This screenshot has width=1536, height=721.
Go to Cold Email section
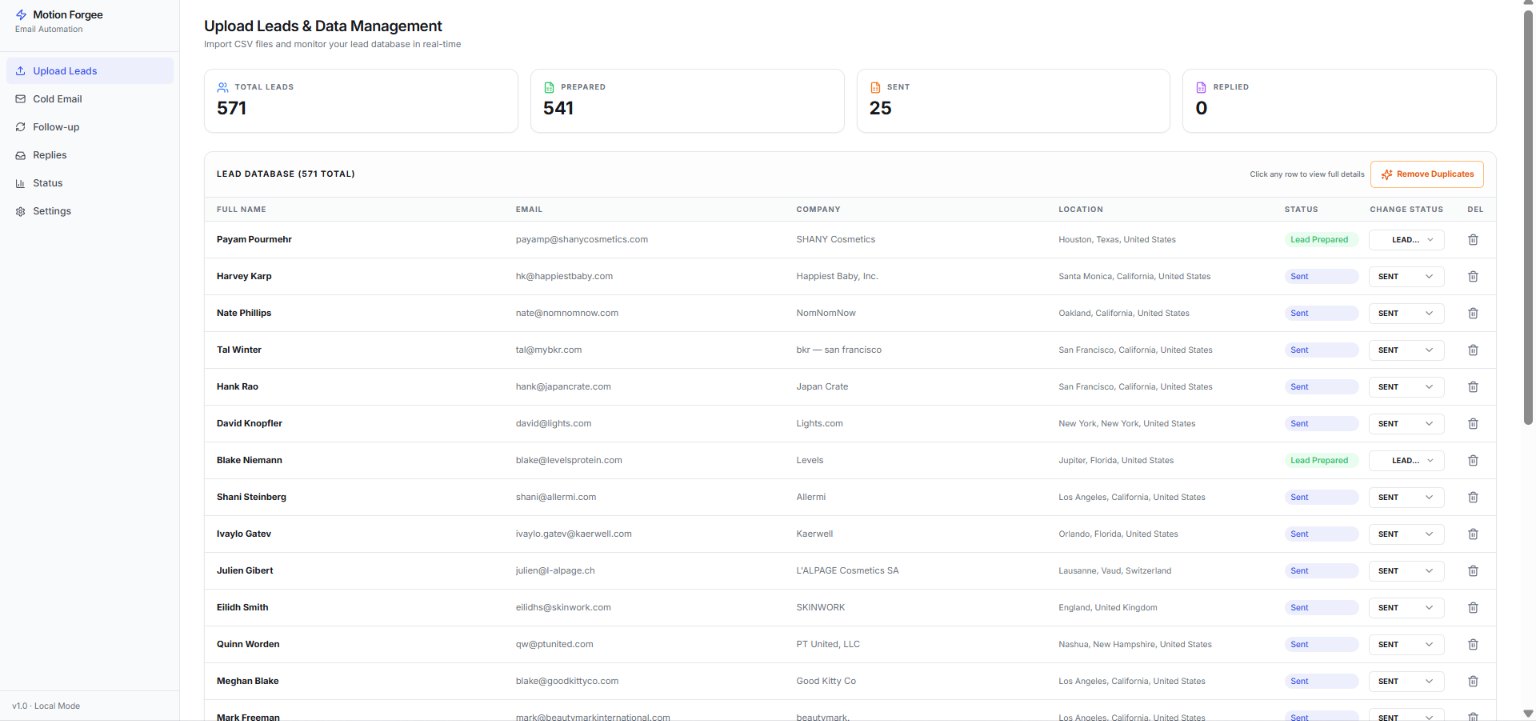pos(90,99)
